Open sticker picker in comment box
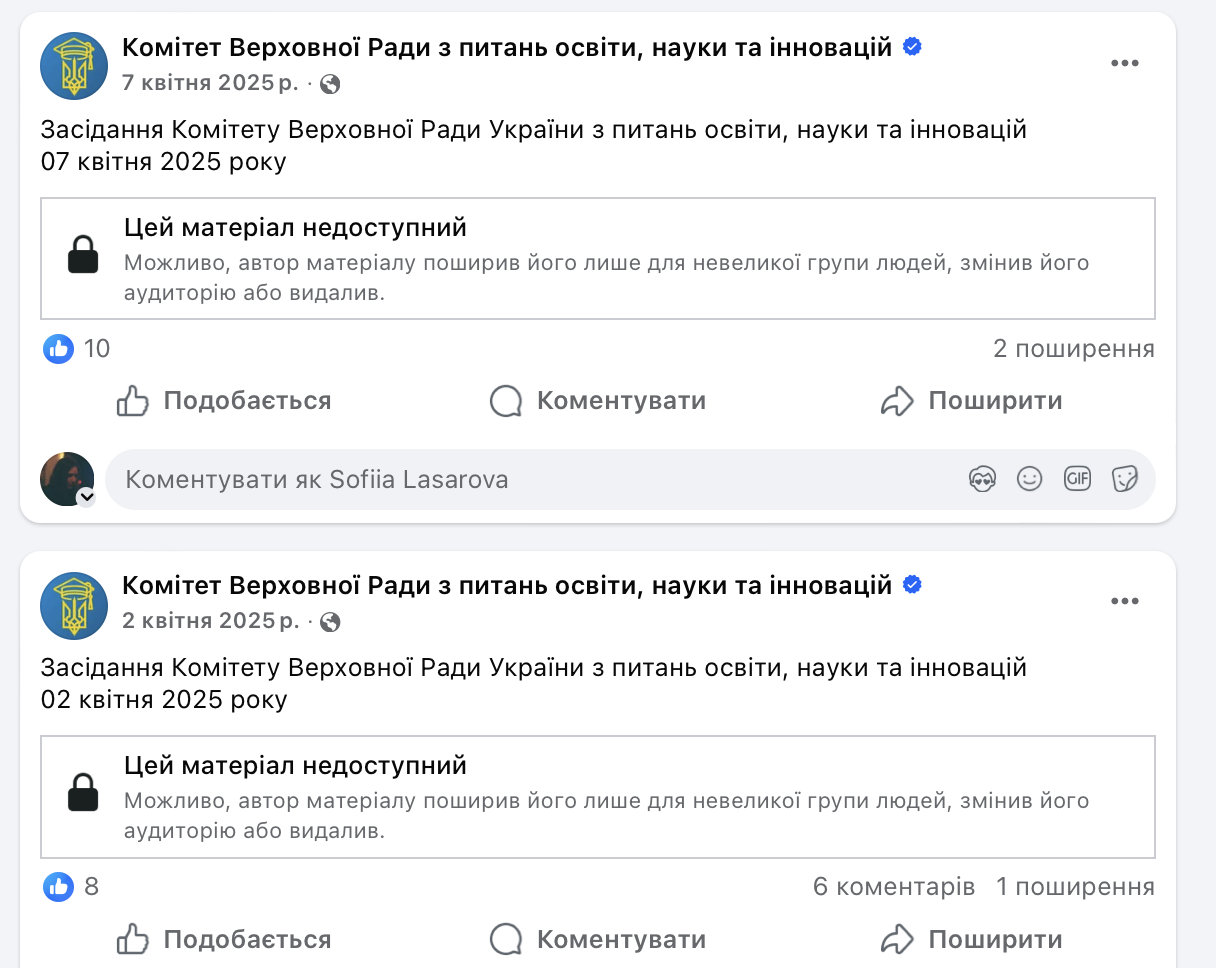Image resolution: width=1216 pixels, height=968 pixels. 1125,479
